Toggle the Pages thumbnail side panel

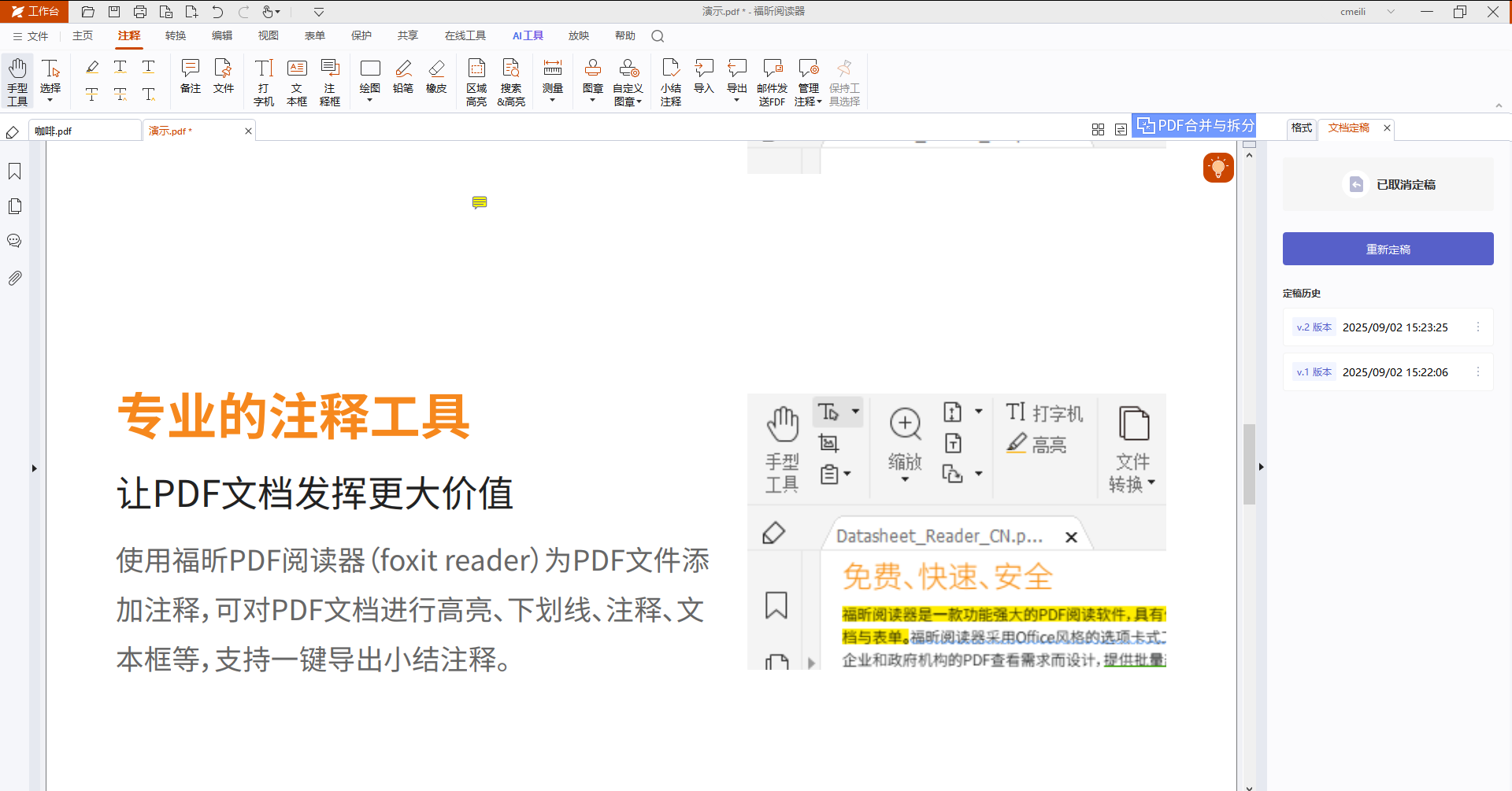(14, 206)
